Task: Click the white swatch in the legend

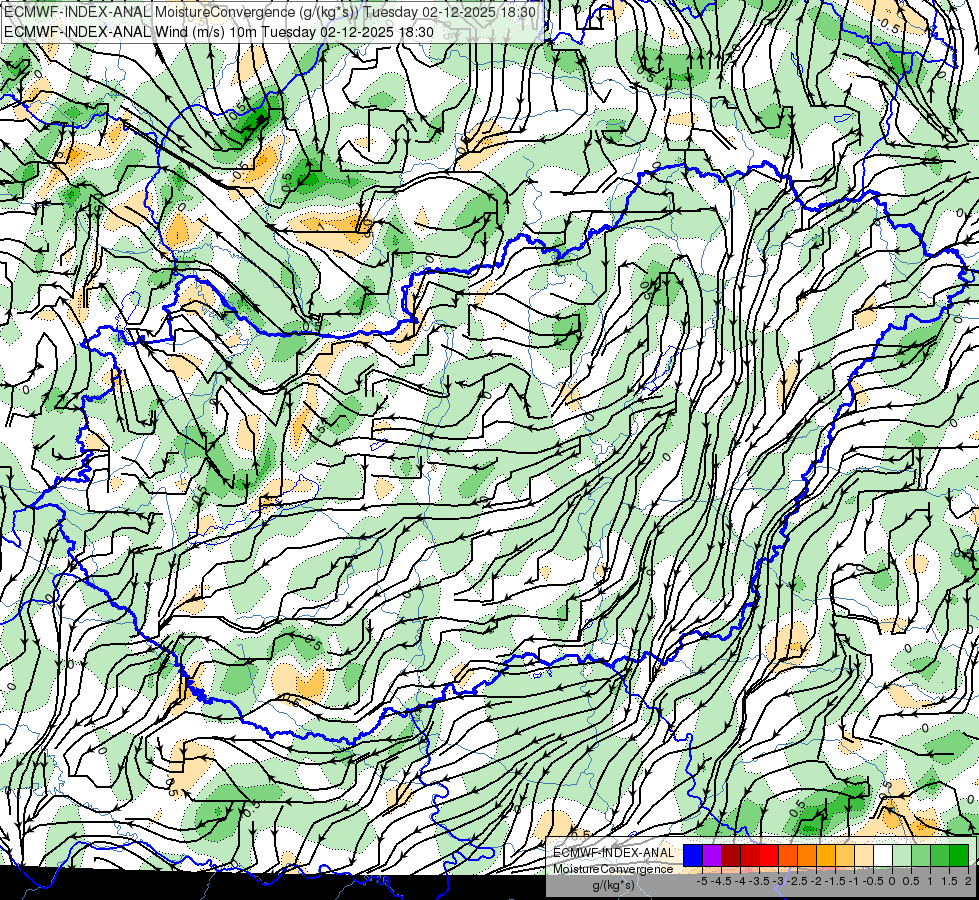Action: 883,856
